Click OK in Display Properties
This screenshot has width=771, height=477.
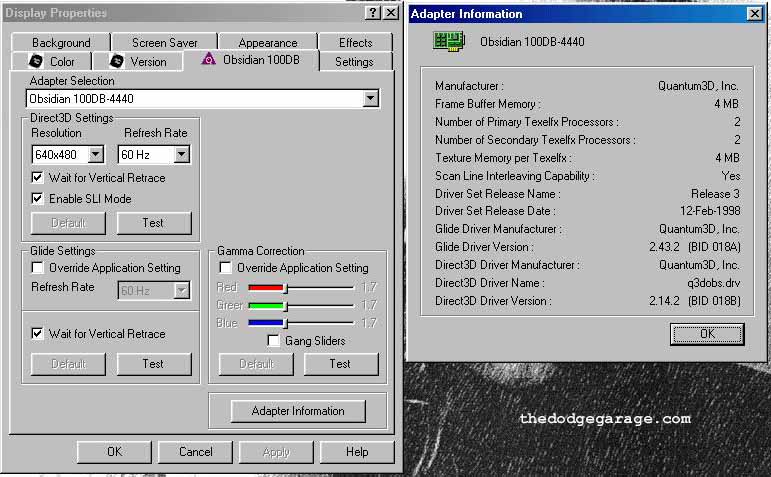click(114, 451)
